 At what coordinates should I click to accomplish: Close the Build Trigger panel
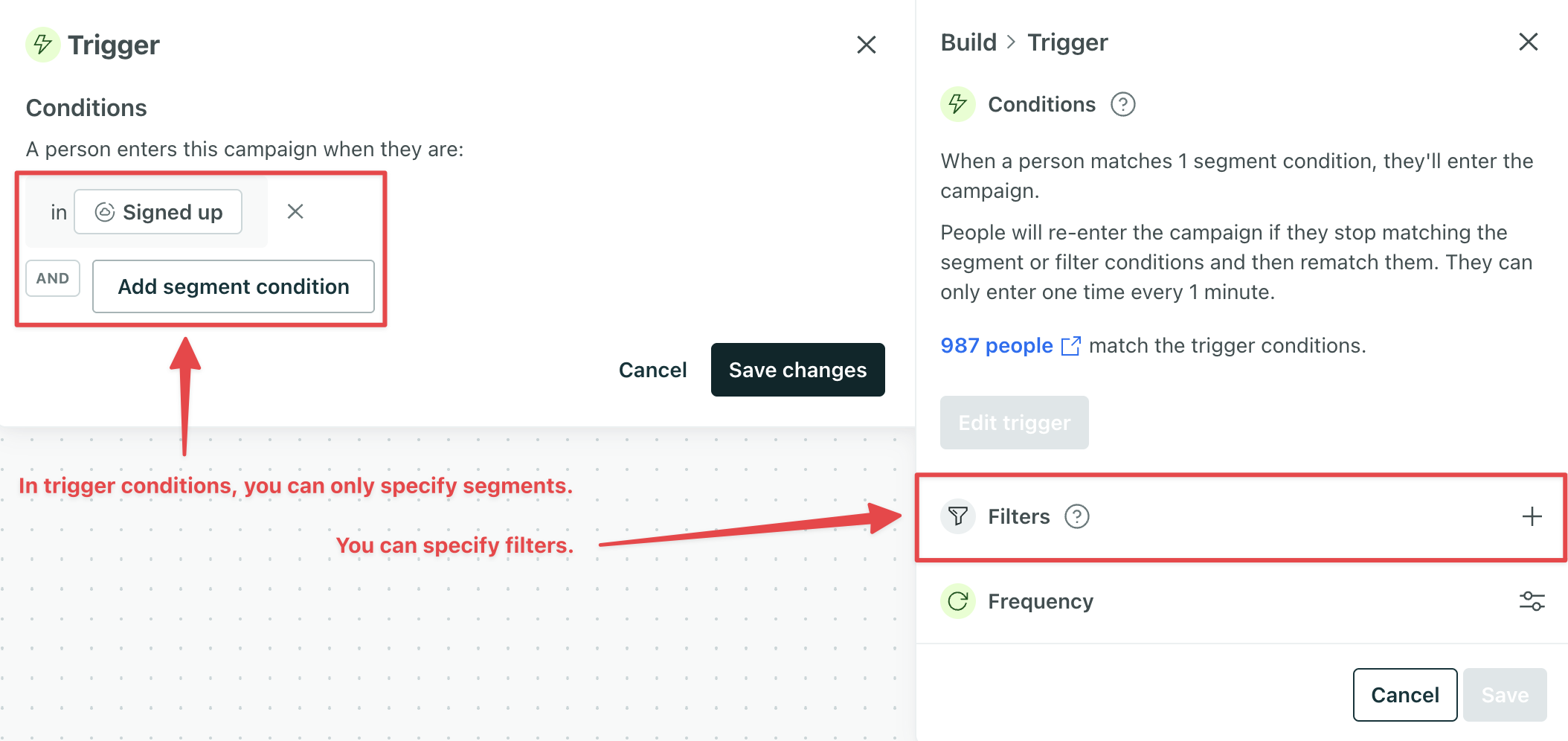tap(1528, 42)
